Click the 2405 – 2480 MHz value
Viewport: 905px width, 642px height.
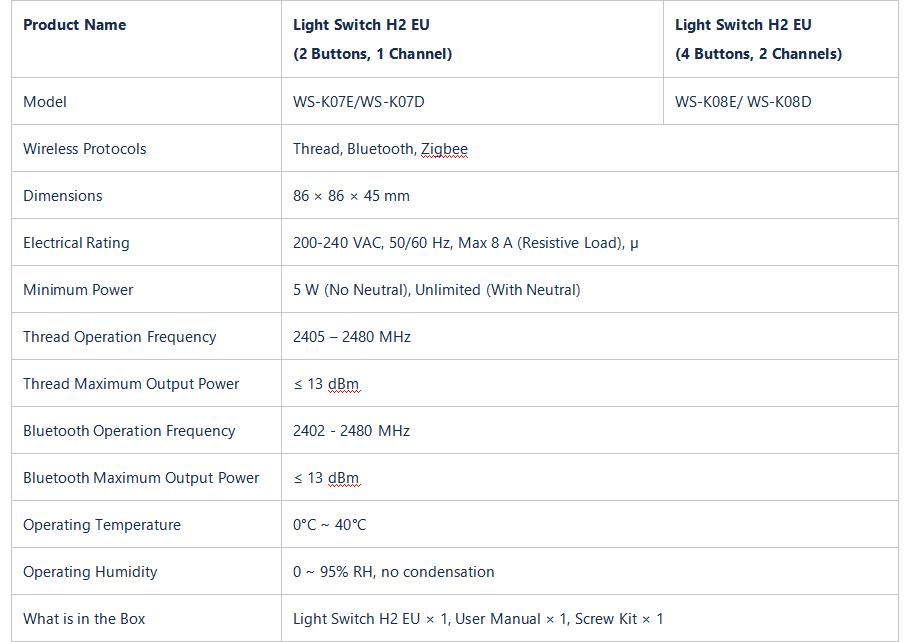(352, 337)
